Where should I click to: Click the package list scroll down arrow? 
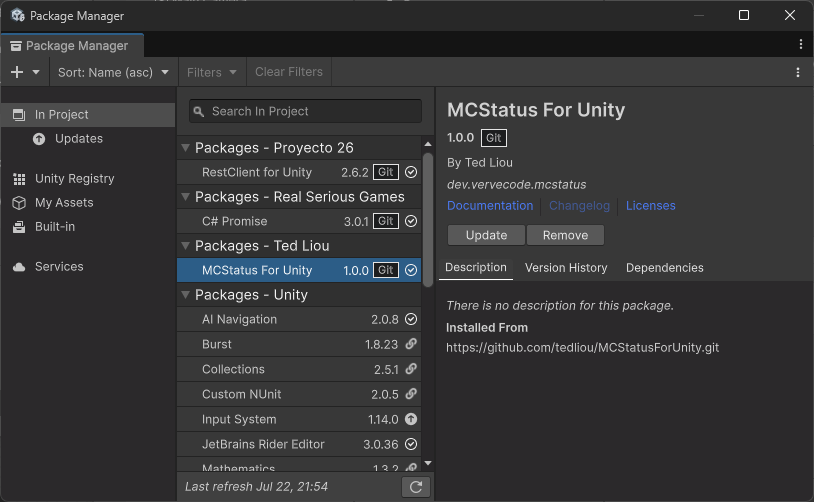pyautogui.click(x=428, y=463)
